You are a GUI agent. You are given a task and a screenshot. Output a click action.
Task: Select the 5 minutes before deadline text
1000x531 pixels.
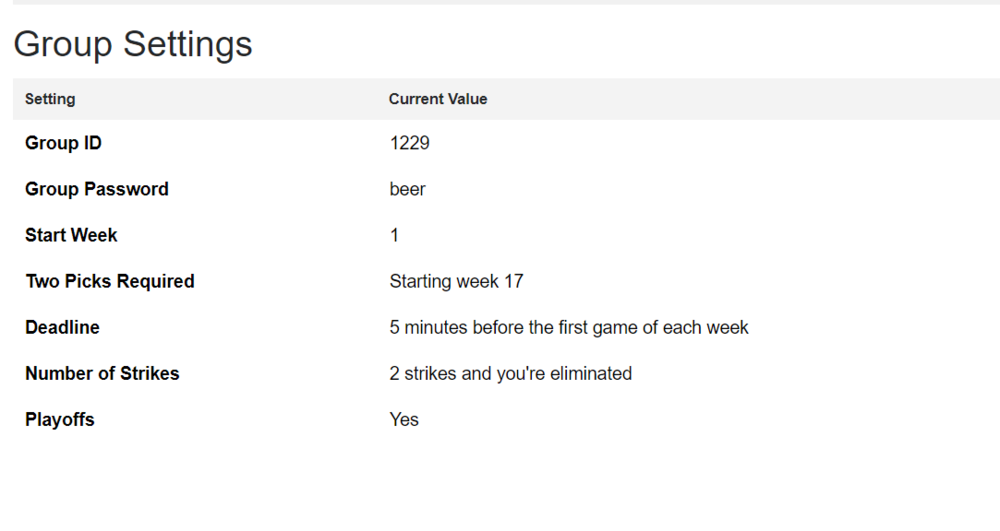(569, 327)
